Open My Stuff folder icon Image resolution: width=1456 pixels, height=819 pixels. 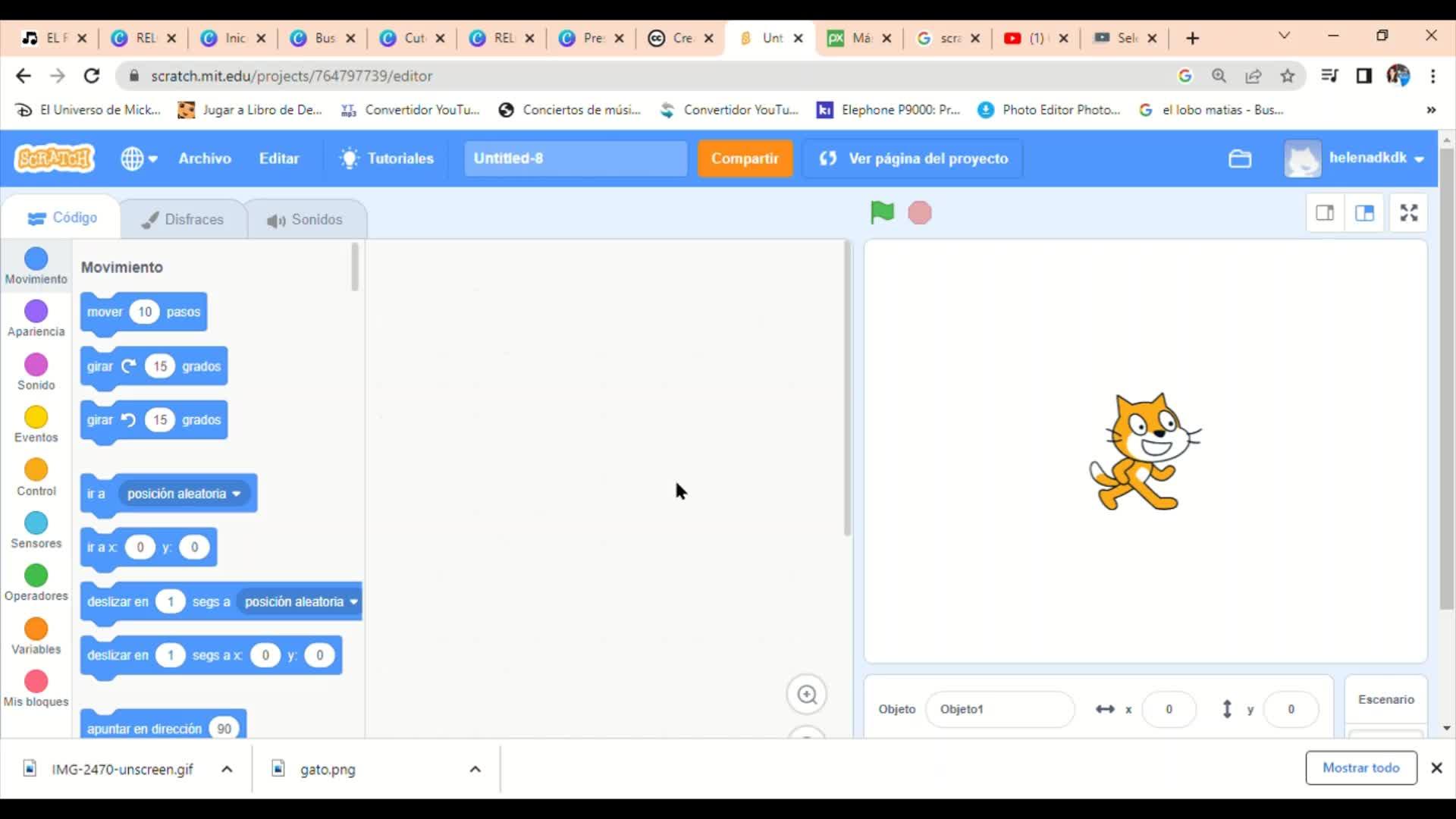click(x=1239, y=158)
